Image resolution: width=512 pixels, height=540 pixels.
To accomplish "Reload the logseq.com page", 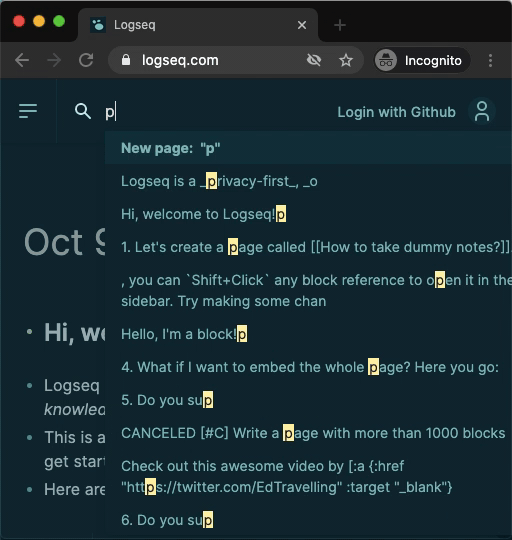I will click(86, 60).
